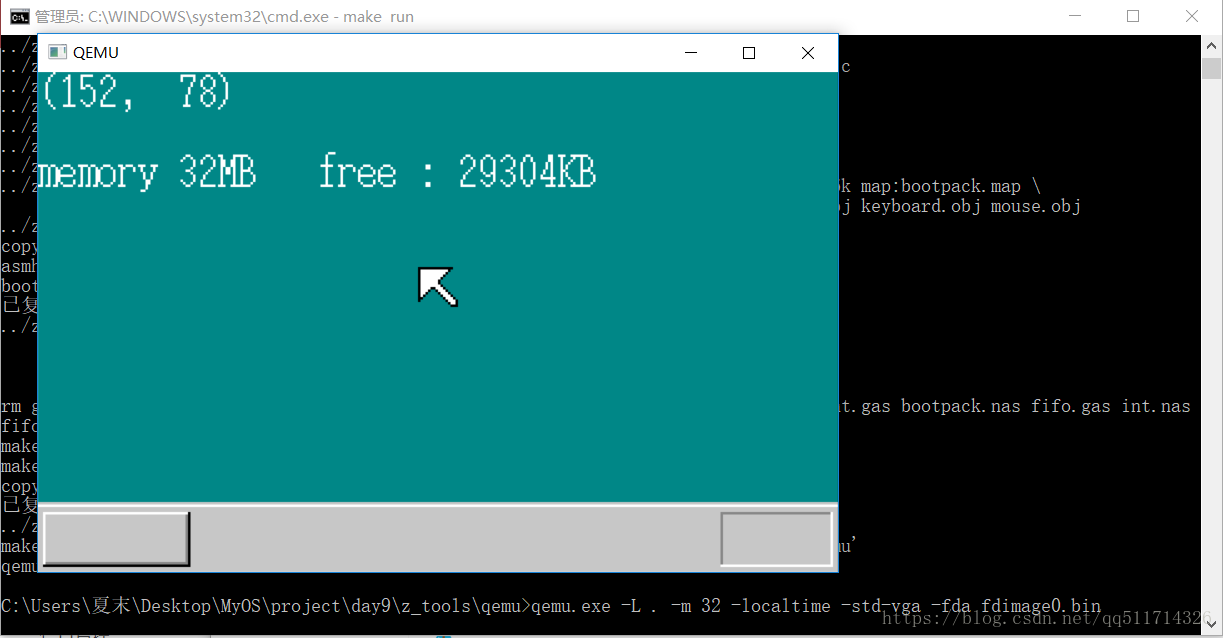Click "bootpack.nas fifo.gas int.nas" line in cmd
The image size is (1223, 638).
click(x=1045, y=407)
